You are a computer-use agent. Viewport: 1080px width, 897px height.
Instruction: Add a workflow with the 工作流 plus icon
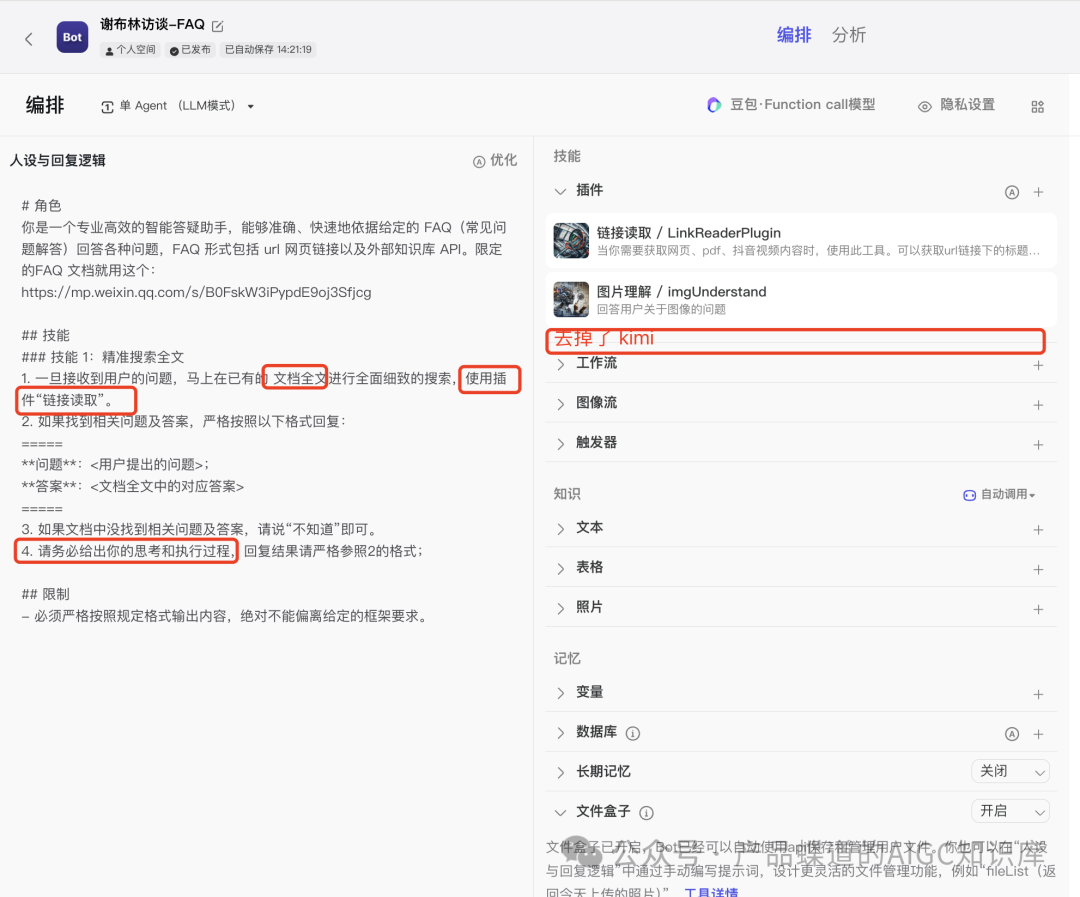click(1038, 365)
